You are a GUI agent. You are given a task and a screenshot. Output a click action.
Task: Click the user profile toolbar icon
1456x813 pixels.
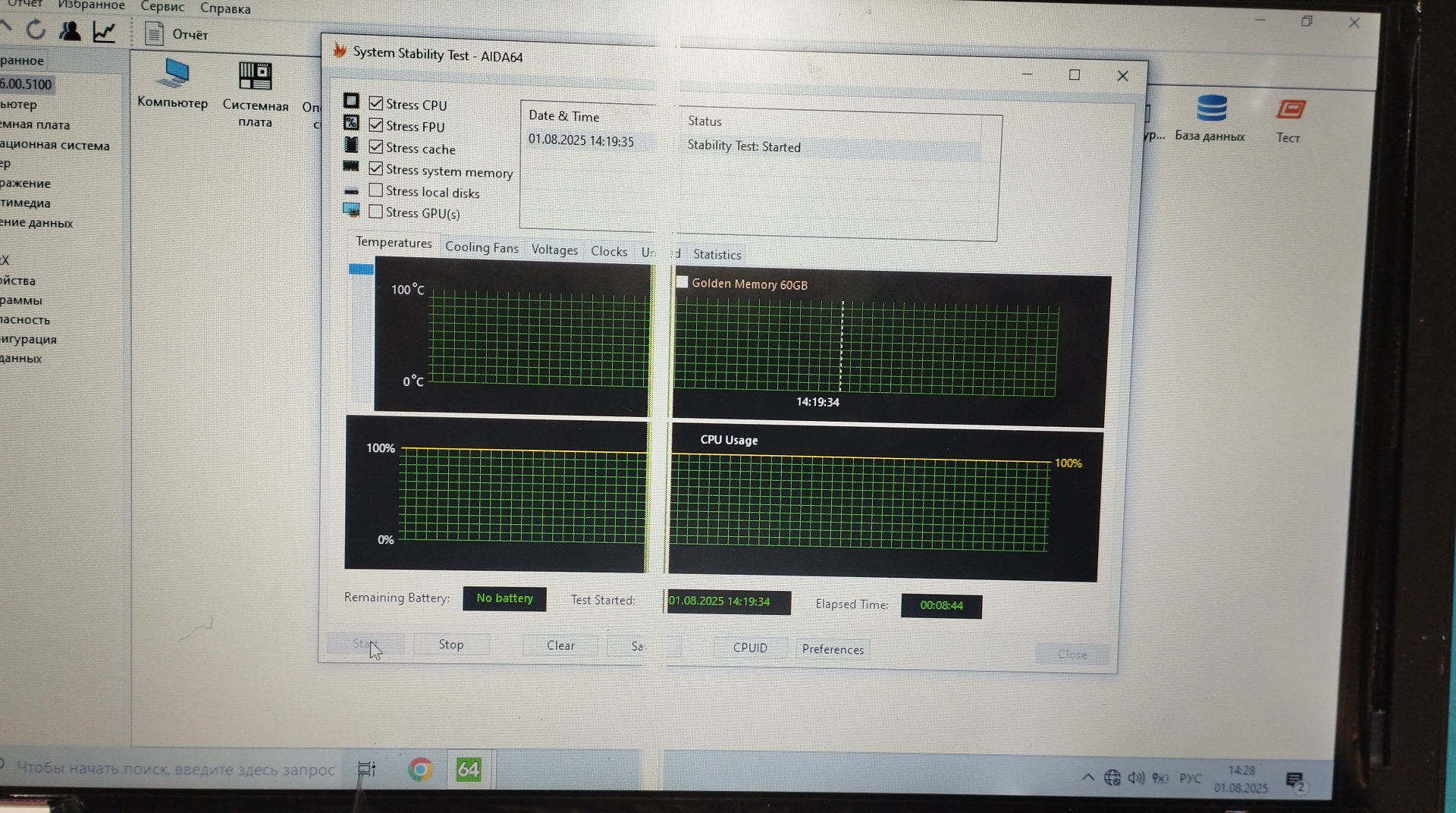pyautogui.click(x=70, y=31)
